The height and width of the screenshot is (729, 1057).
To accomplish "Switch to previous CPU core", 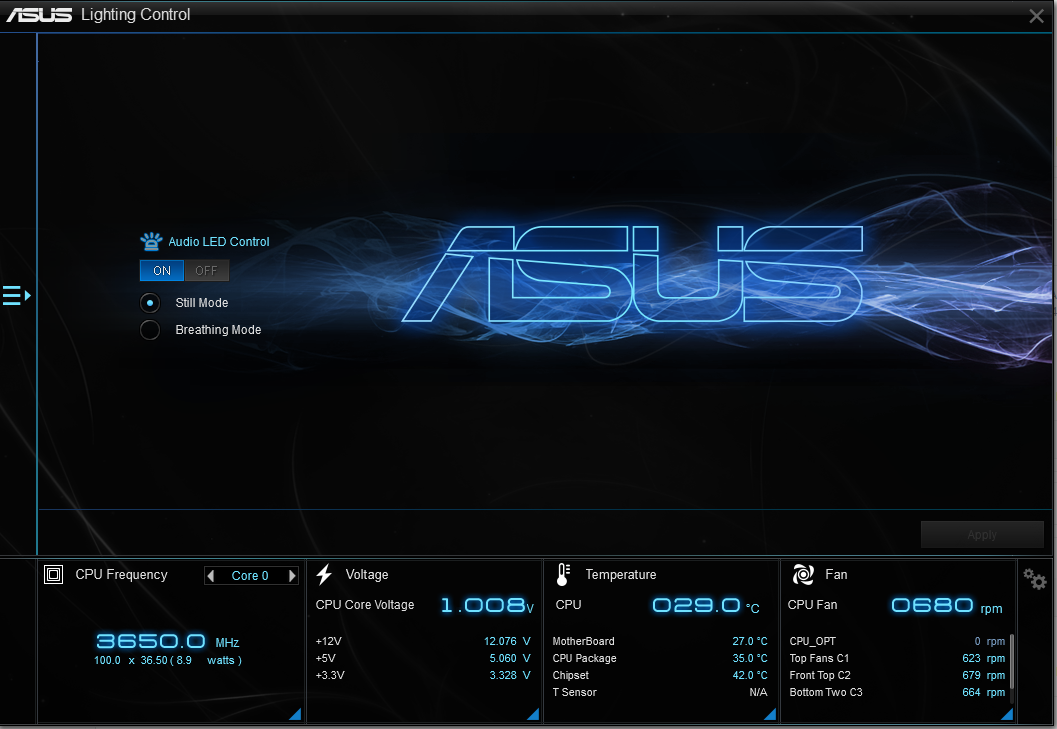I will pyautogui.click(x=211, y=575).
